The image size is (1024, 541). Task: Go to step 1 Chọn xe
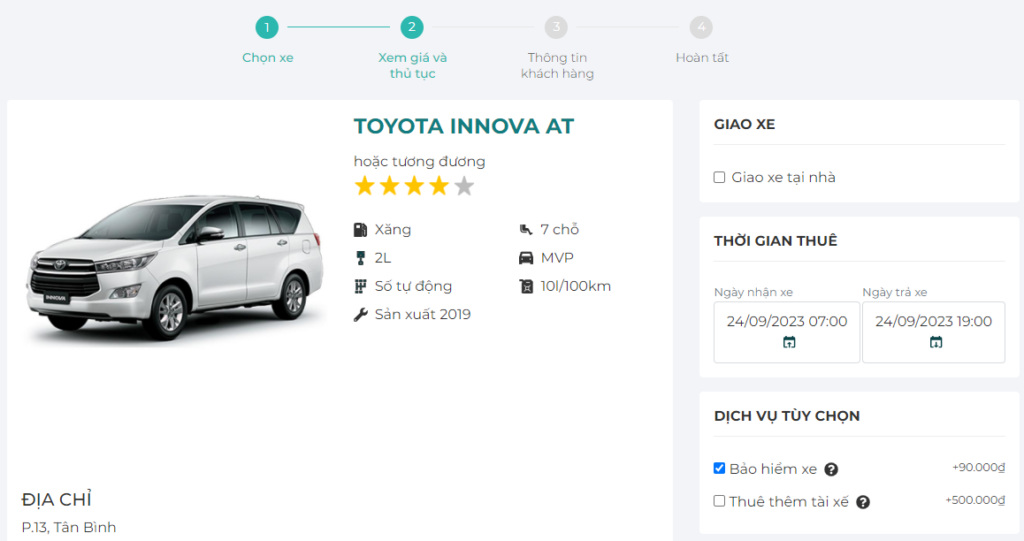[x=267, y=28]
